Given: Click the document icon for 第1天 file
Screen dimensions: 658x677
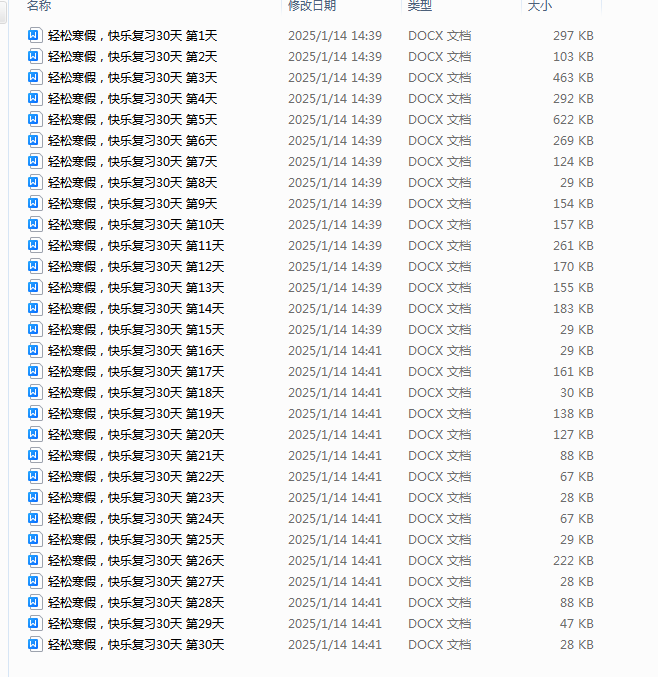Looking at the screenshot, I should click(35, 35).
